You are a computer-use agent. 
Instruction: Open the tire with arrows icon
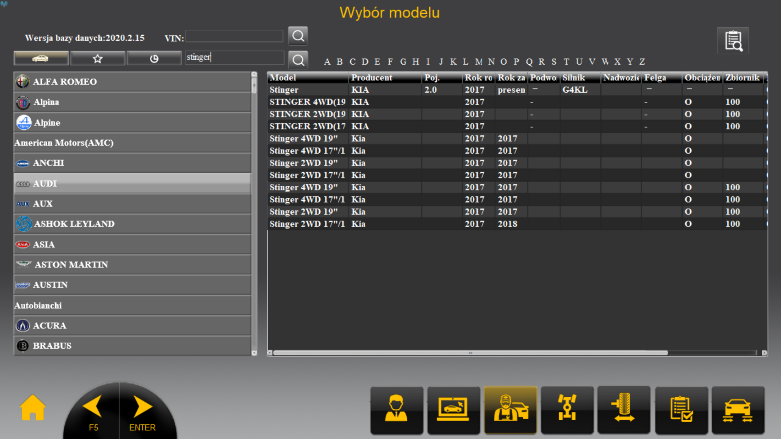[x=624, y=412]
